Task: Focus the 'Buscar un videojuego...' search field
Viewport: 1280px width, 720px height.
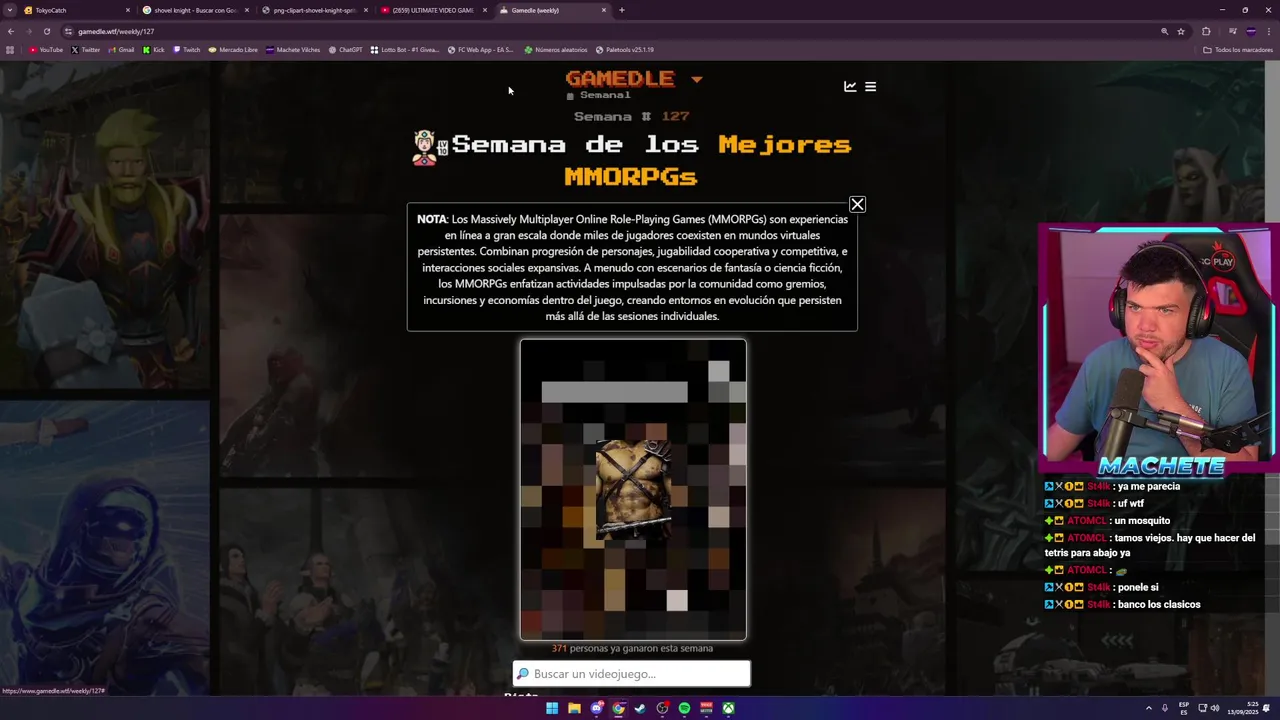Action: pos(631,674)
